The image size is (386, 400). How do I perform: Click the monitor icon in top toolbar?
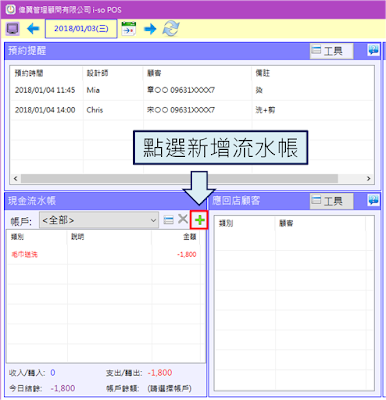(12, 29)
